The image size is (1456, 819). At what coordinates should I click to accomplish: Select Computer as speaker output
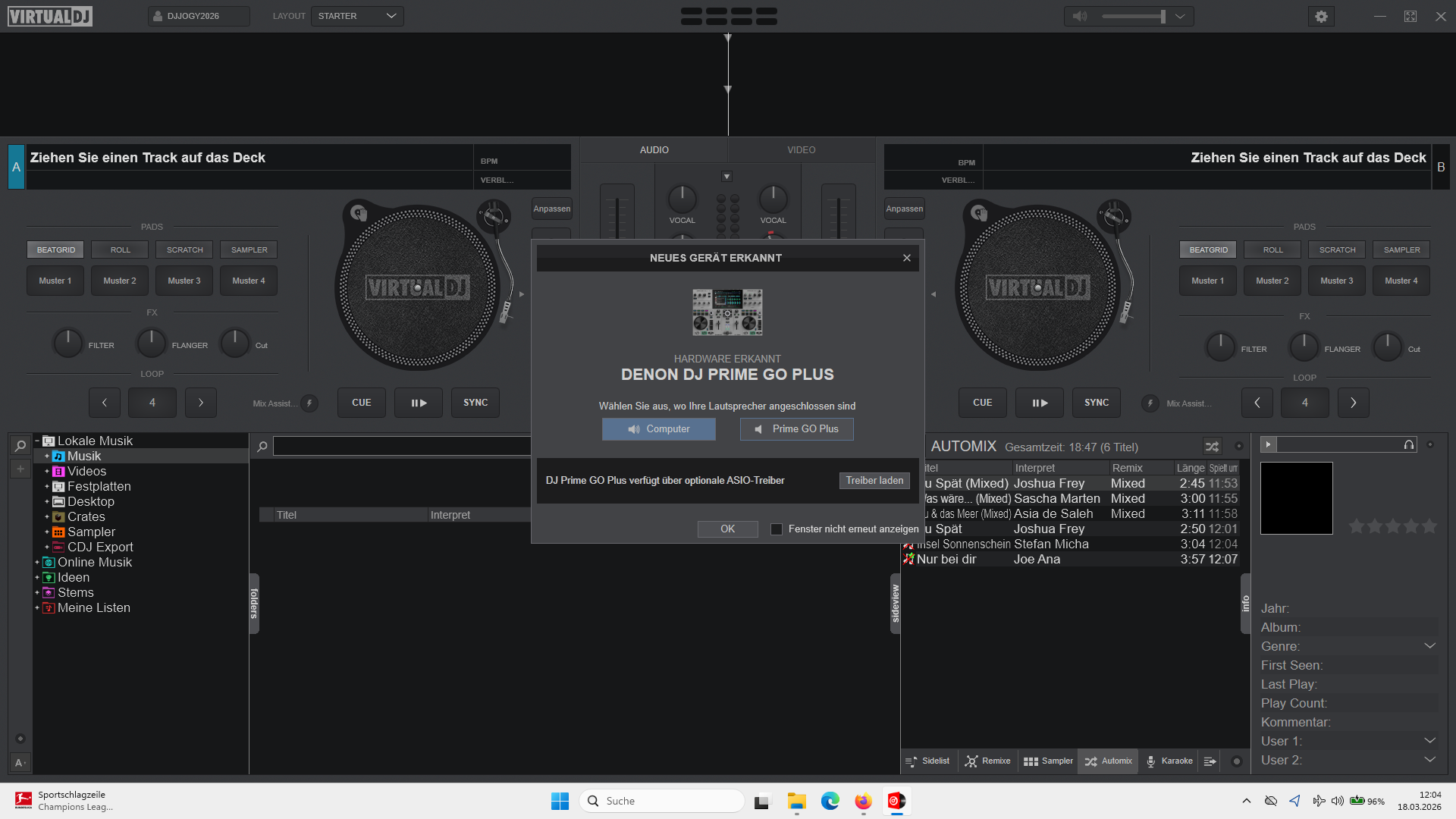point(658,429)
